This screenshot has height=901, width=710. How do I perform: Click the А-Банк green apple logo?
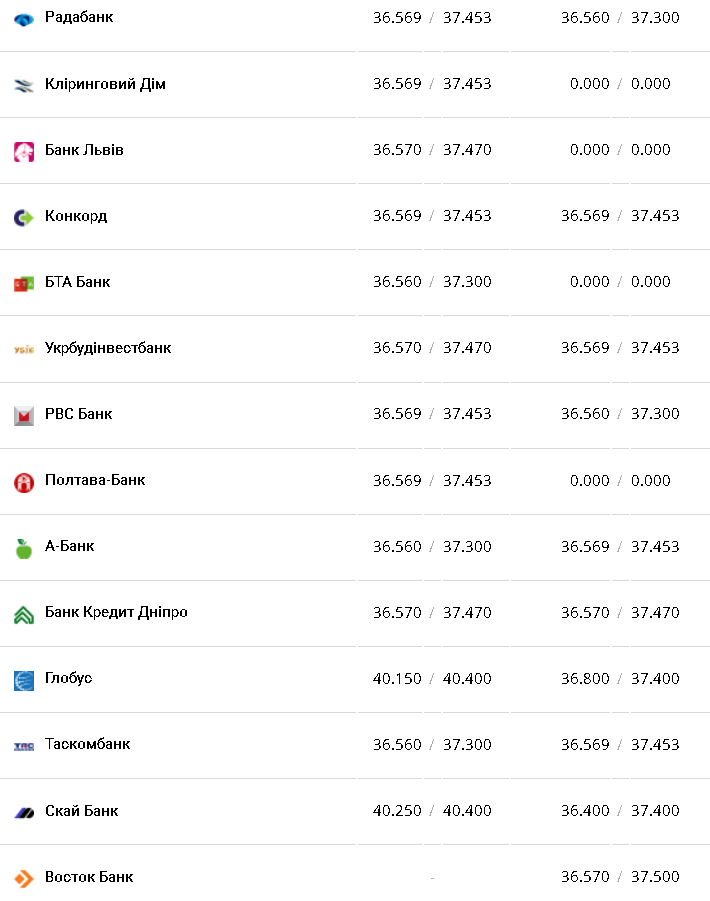[x=24, y=548]
